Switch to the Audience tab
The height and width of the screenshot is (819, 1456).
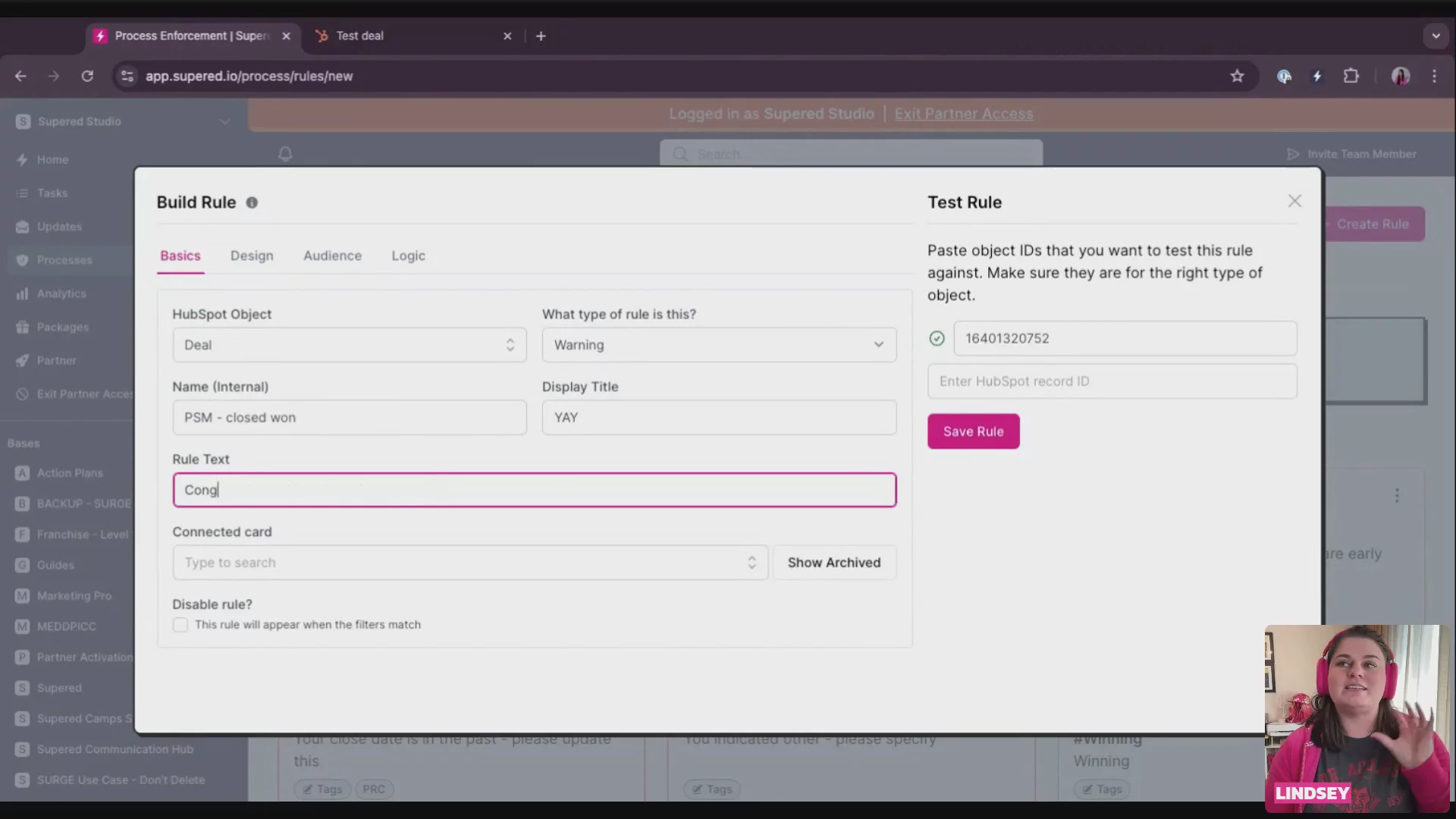(x=332, y=256)
